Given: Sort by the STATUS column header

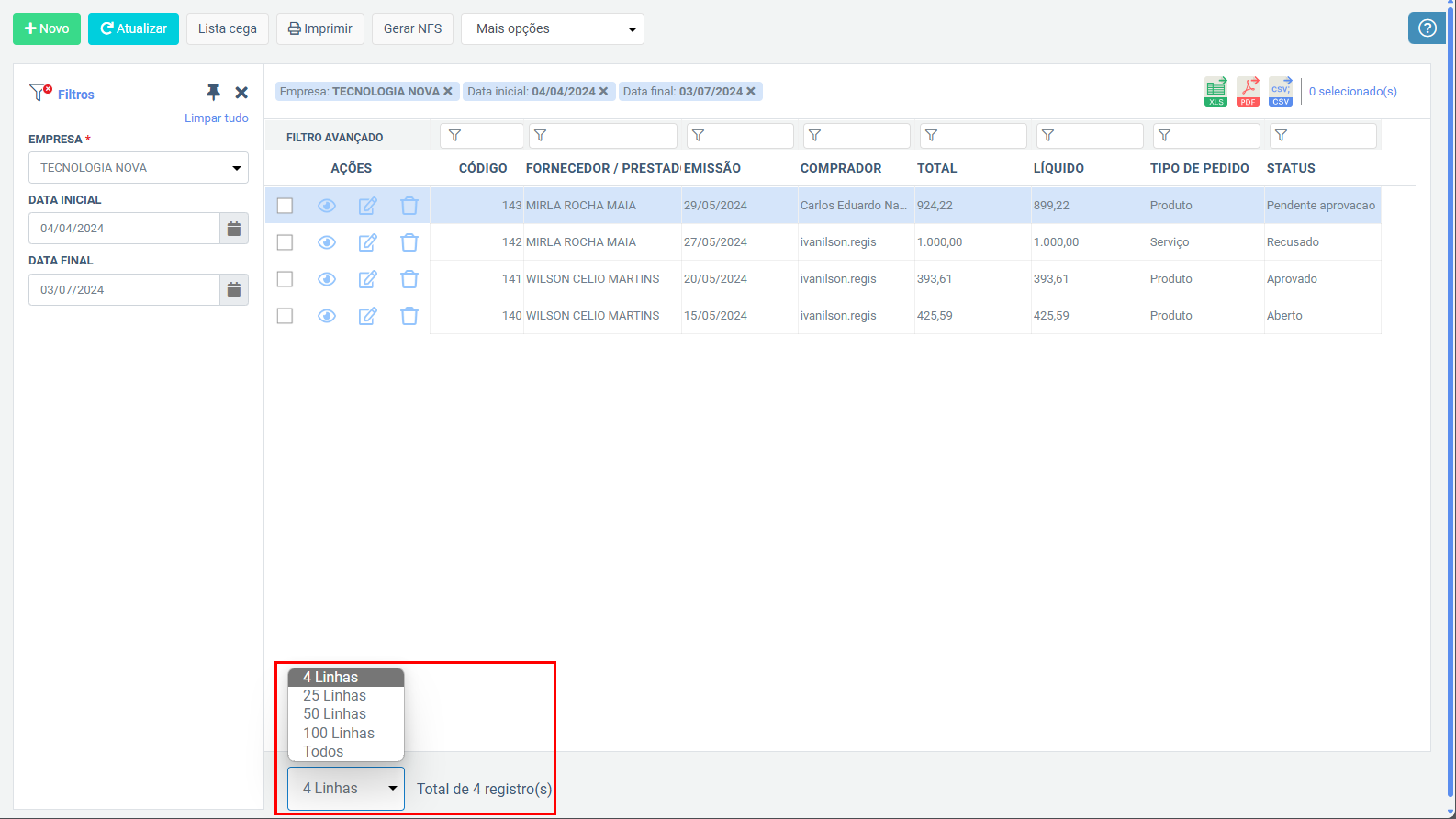Looking at the screenshot, I should [1291, 168].
